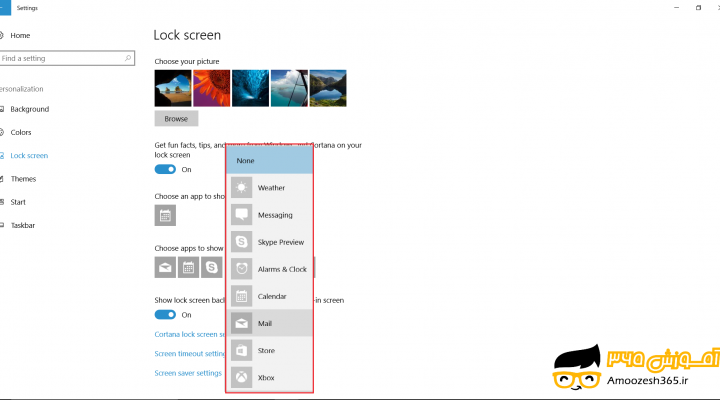Click the Store bag icon in dropdown

(242, 350)
